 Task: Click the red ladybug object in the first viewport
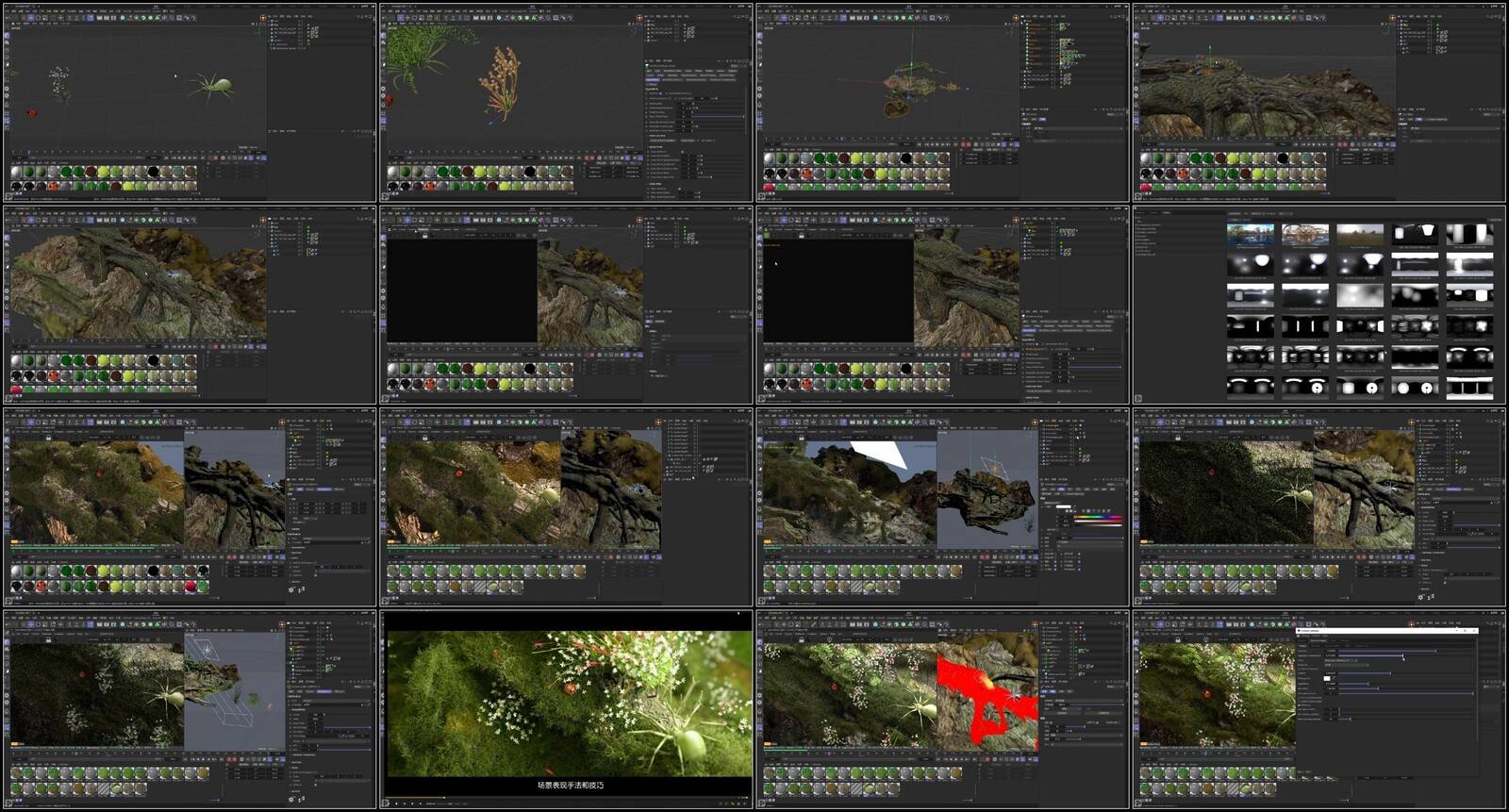pyautogui.click(x=33, y=113)
